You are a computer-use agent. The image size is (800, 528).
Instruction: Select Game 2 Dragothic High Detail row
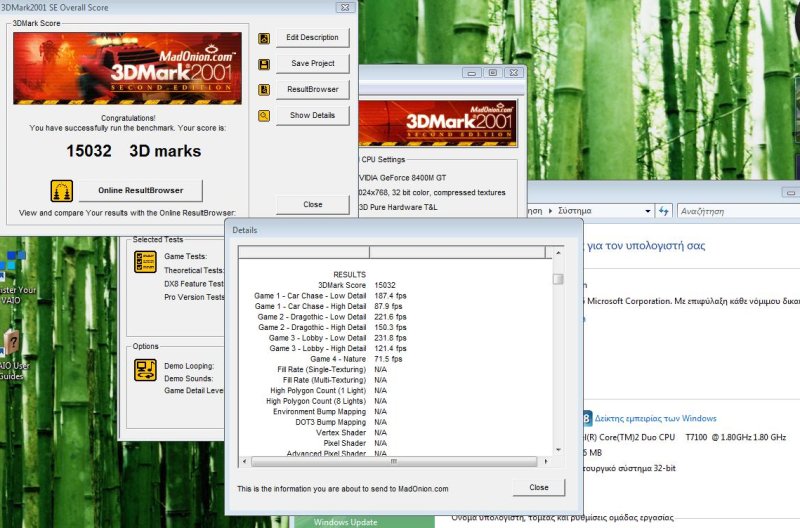332,328
